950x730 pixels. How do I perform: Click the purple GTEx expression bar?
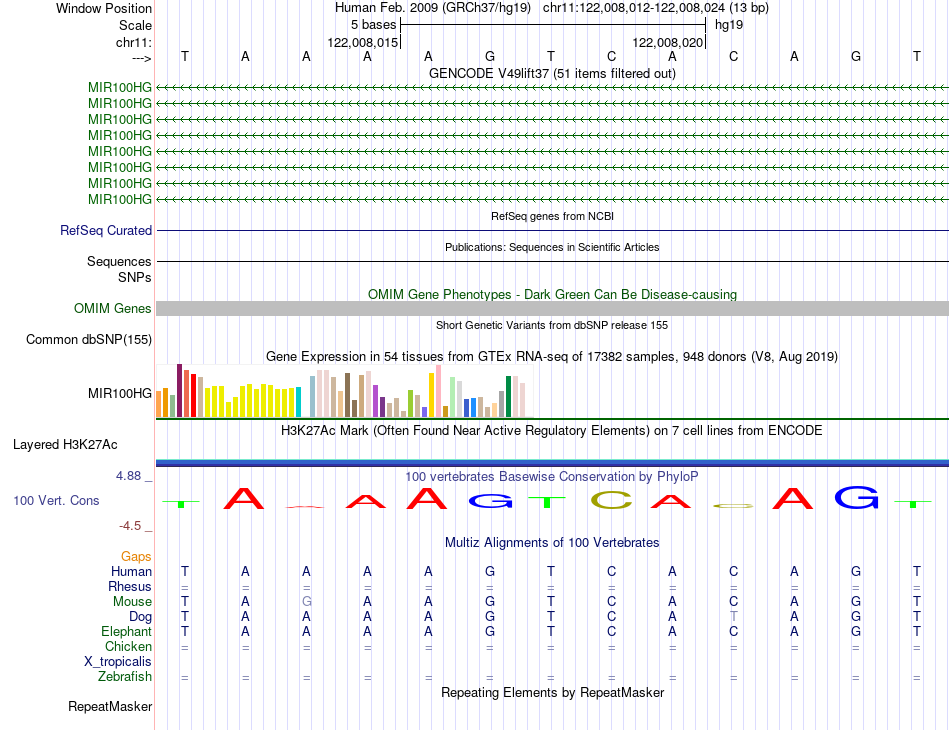tap(376, 401)
